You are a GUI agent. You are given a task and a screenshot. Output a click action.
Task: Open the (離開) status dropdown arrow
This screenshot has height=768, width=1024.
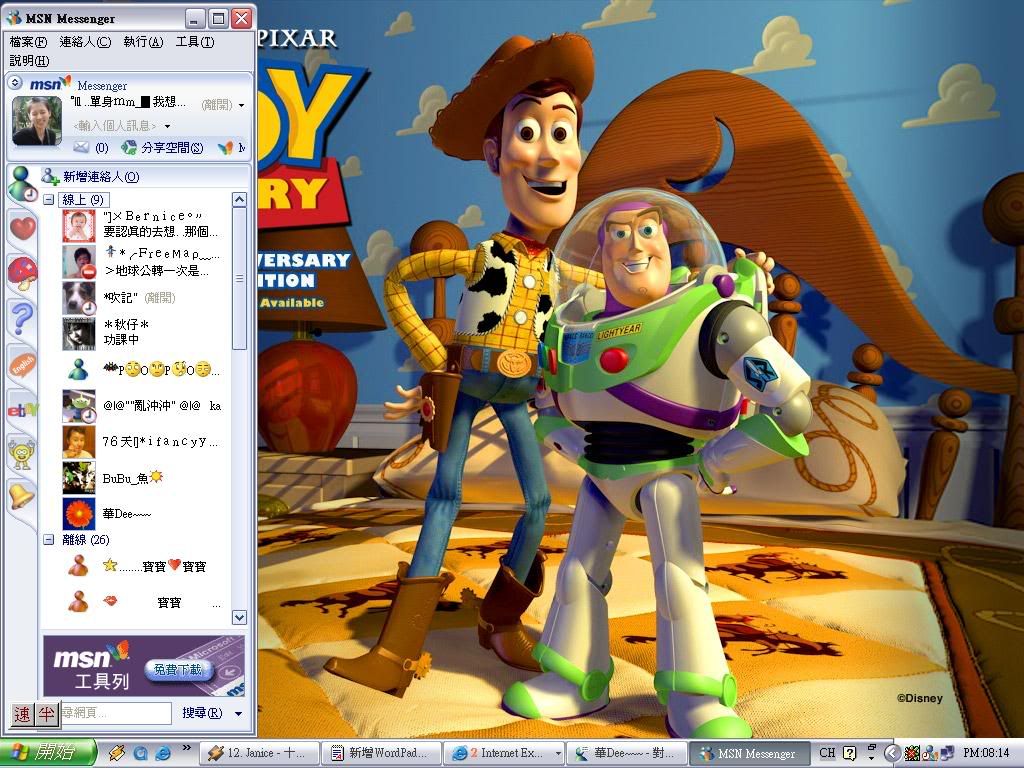pos(242,105)
